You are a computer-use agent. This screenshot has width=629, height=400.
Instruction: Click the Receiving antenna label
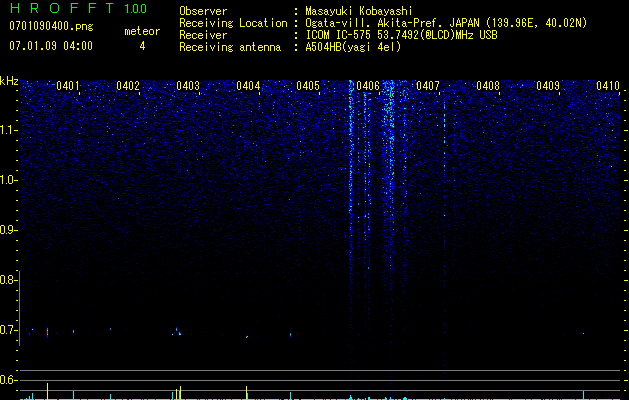coord(230,47)
